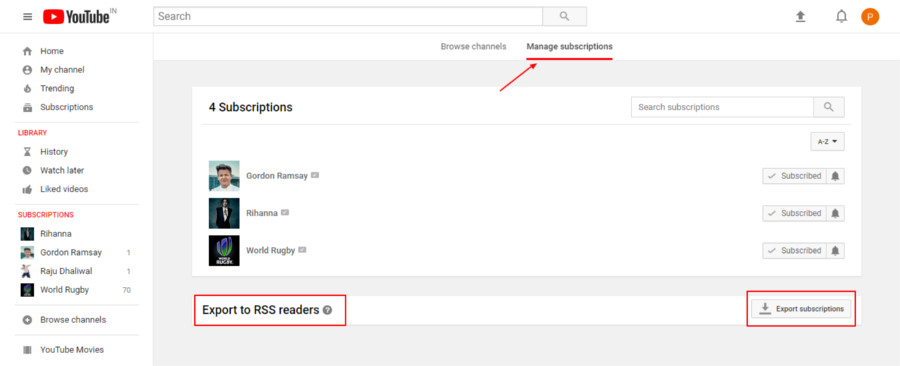Click the Trending flame icon
This screenshot has height=366, width=900.
tap(27, 88)
